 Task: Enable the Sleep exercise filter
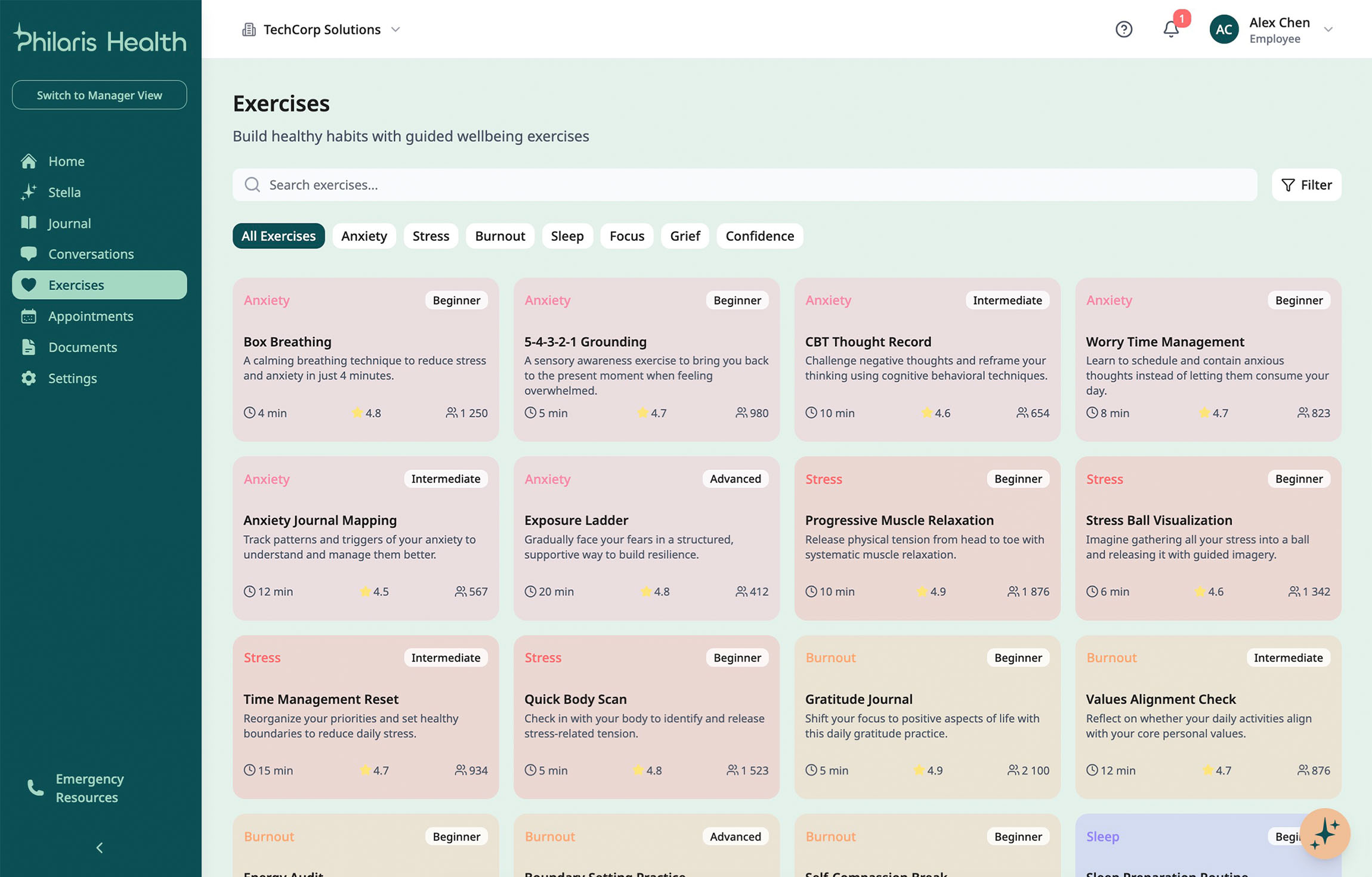[567, 236]
